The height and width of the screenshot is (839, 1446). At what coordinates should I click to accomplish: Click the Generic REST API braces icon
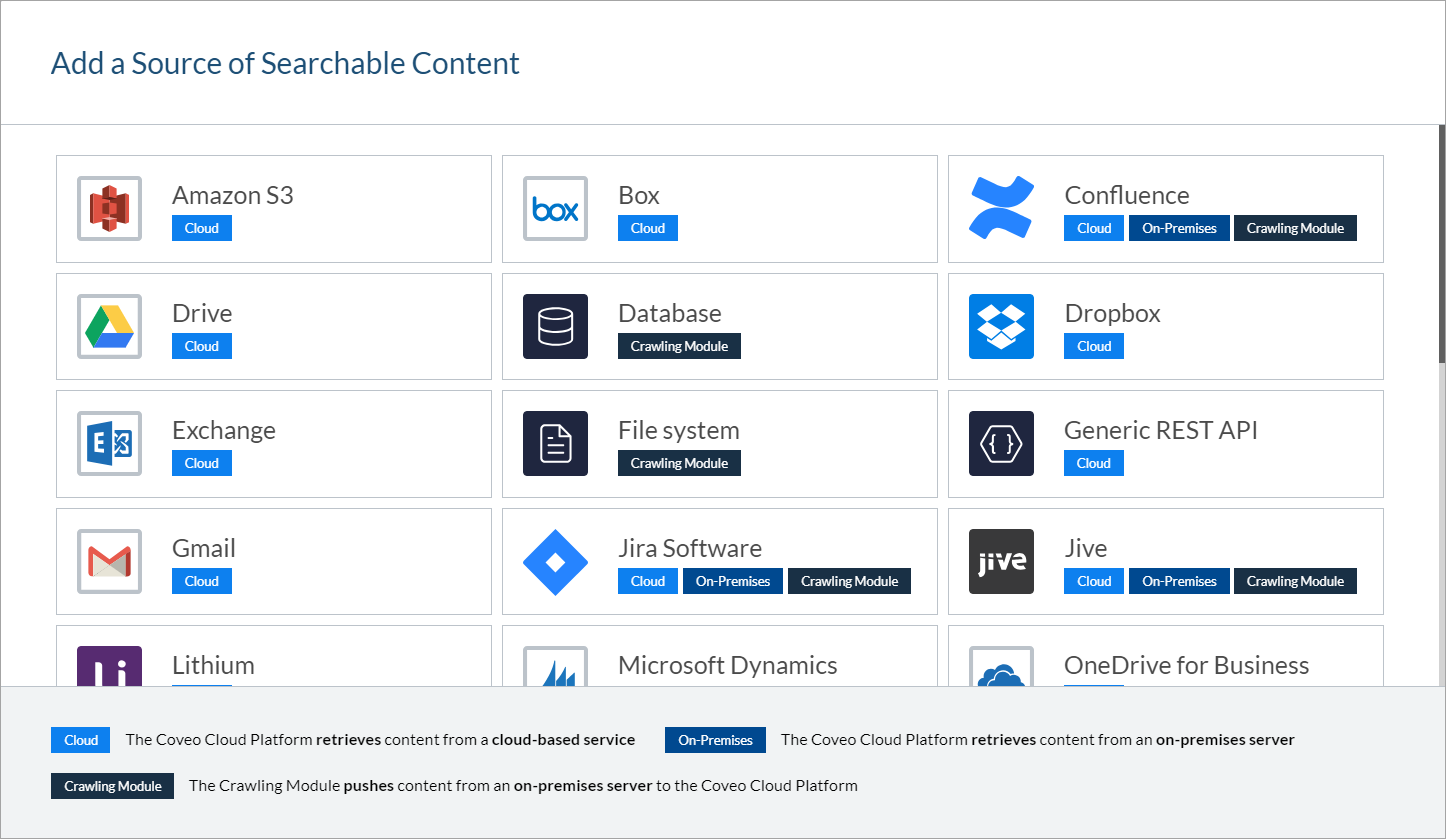click(1001, 443)
